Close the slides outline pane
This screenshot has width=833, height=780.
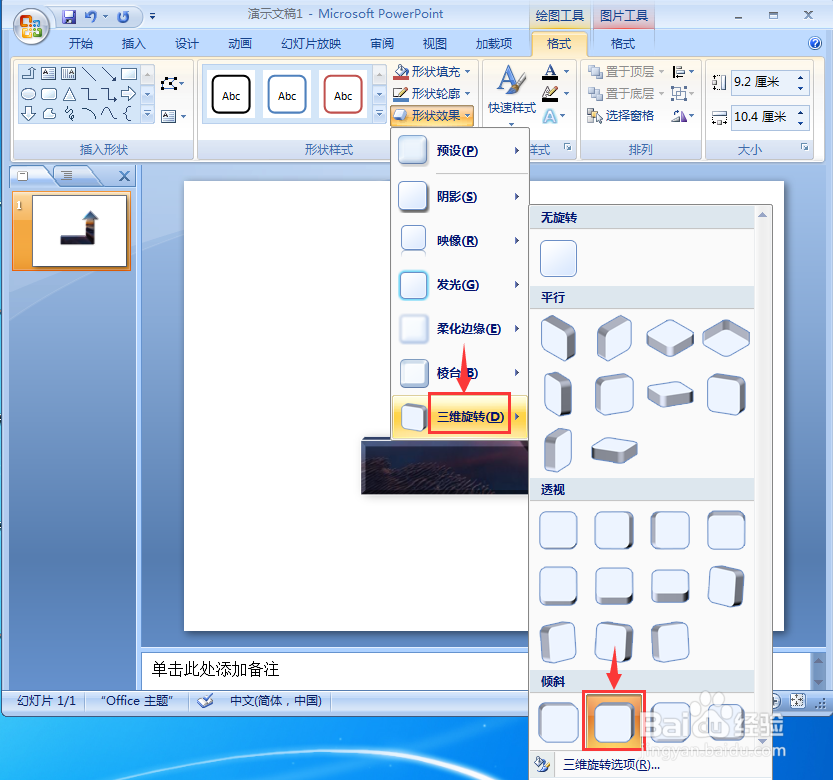[124, 176]
